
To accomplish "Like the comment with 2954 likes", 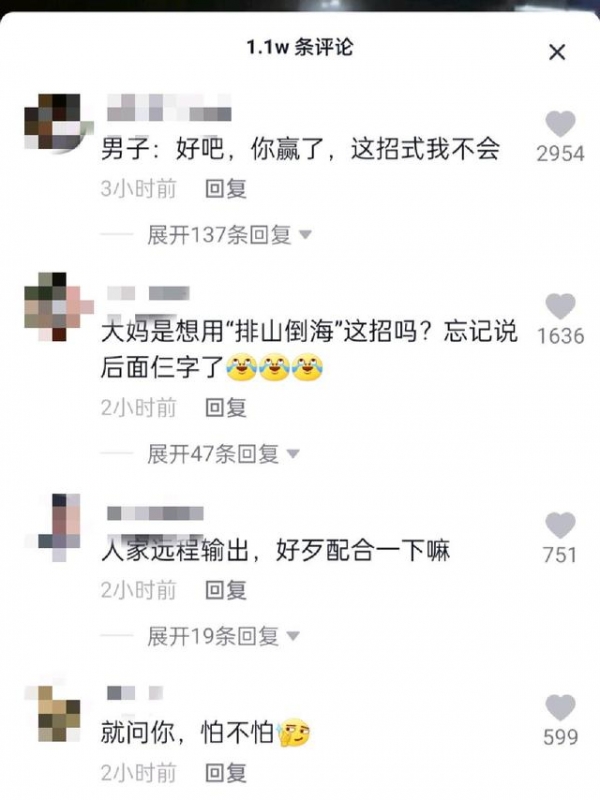I will (x=560, y=124).
